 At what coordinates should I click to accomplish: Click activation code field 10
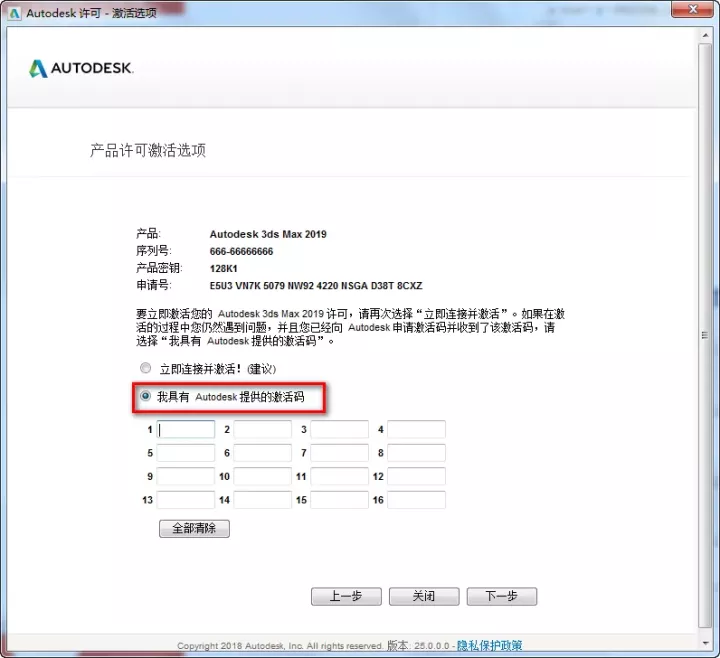coord(263,477)
